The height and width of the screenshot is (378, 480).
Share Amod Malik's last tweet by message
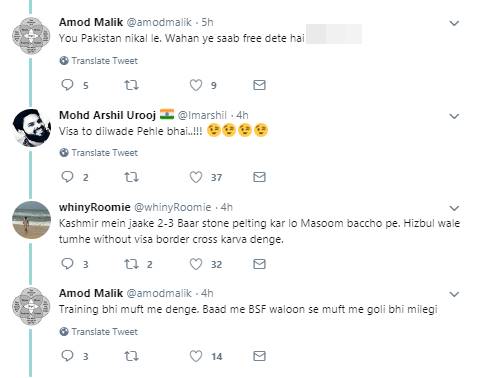click(259, 356)
